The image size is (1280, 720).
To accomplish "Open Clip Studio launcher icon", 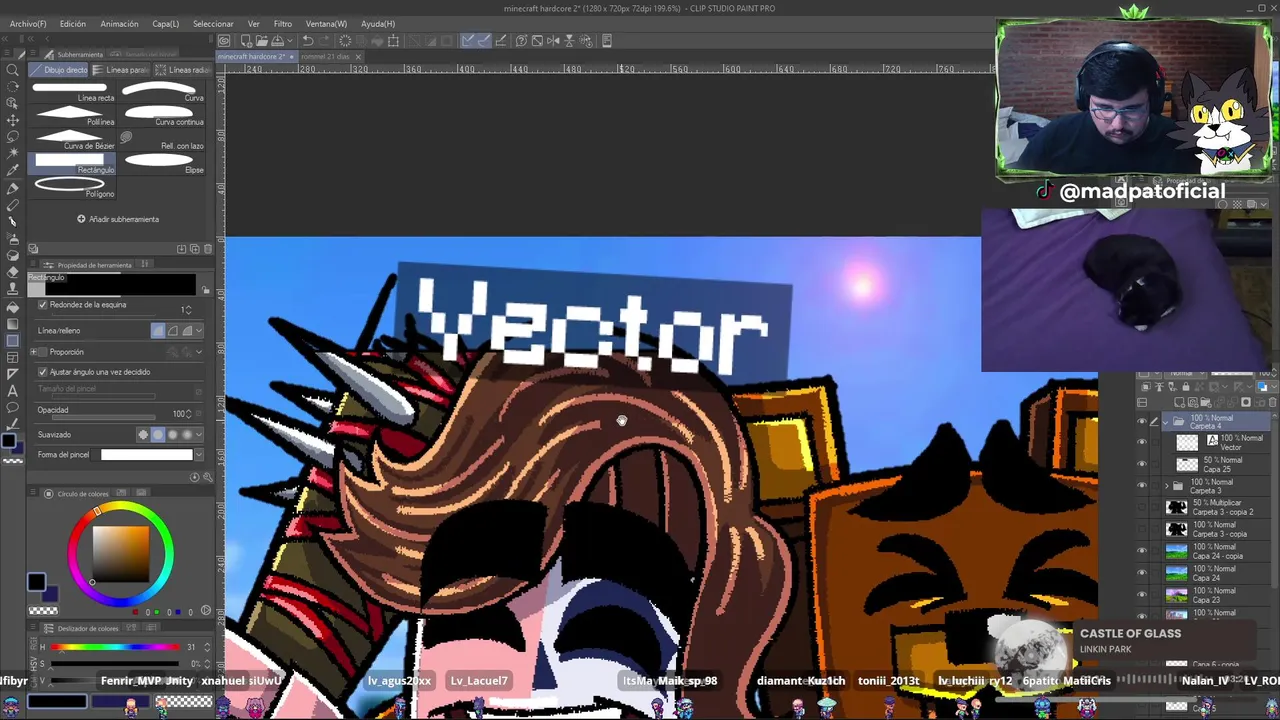I will click(x=224, y=41).
